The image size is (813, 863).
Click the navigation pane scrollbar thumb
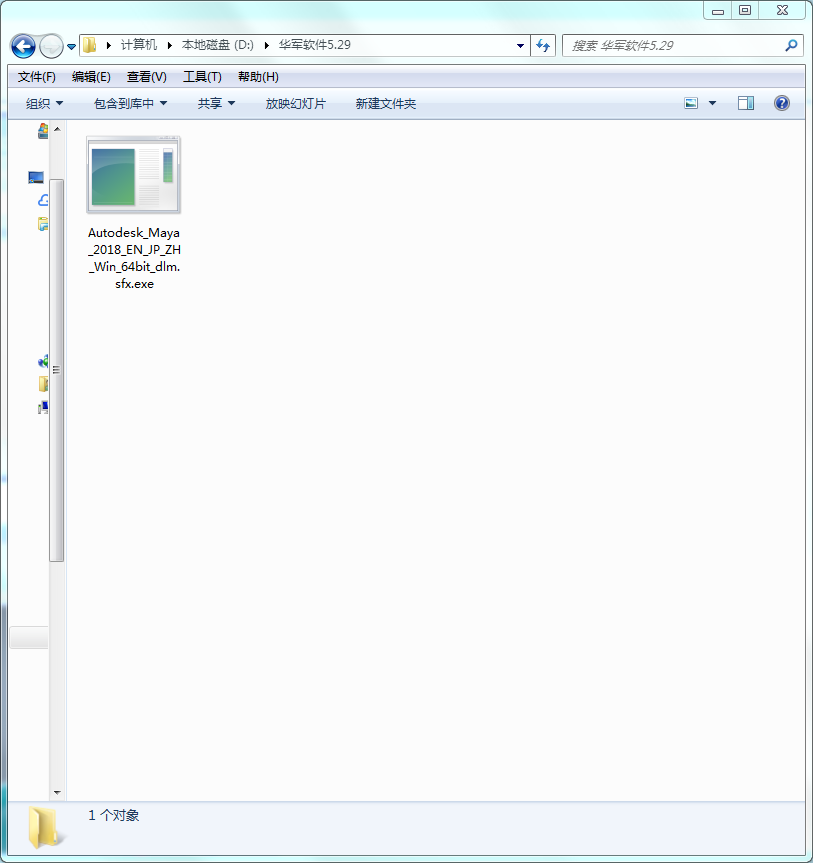[x=57, y=370]
